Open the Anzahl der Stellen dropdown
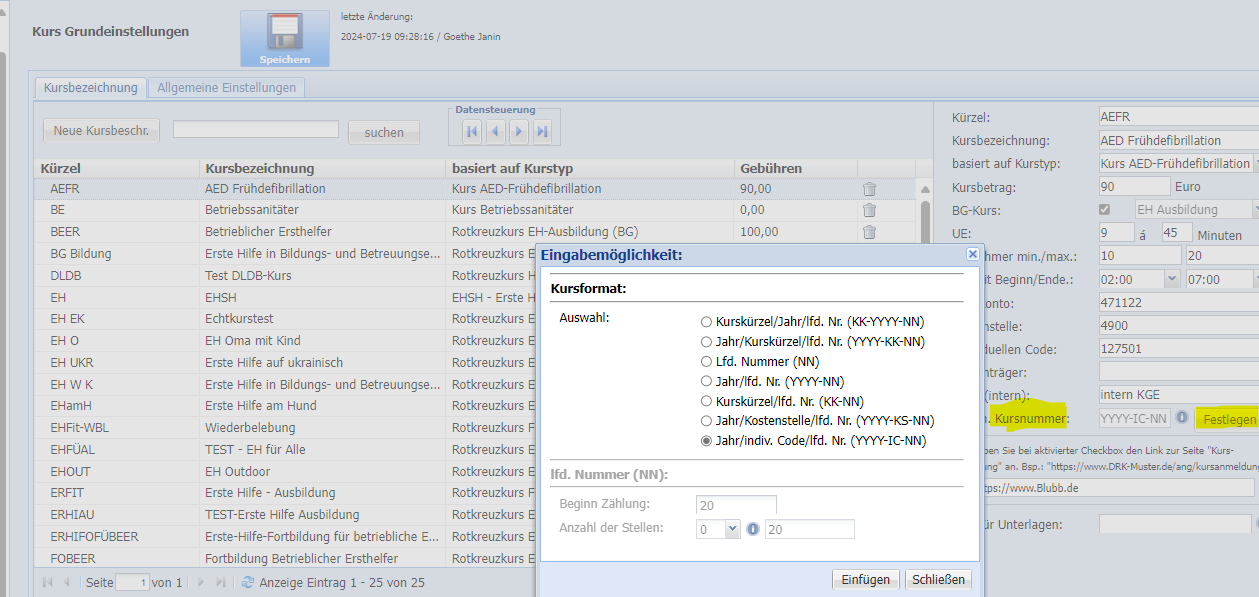Viewport: 1259px width, 597px height. tap(732, 529)
